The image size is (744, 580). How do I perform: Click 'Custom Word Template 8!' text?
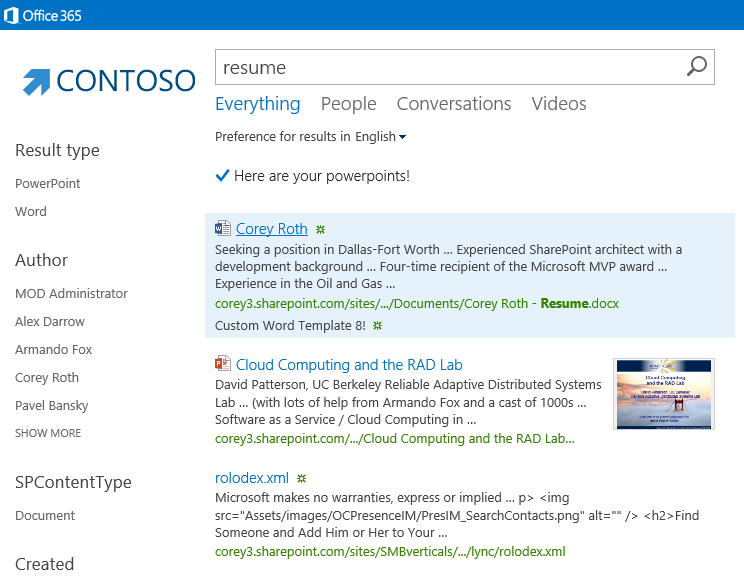click(290, 326)
